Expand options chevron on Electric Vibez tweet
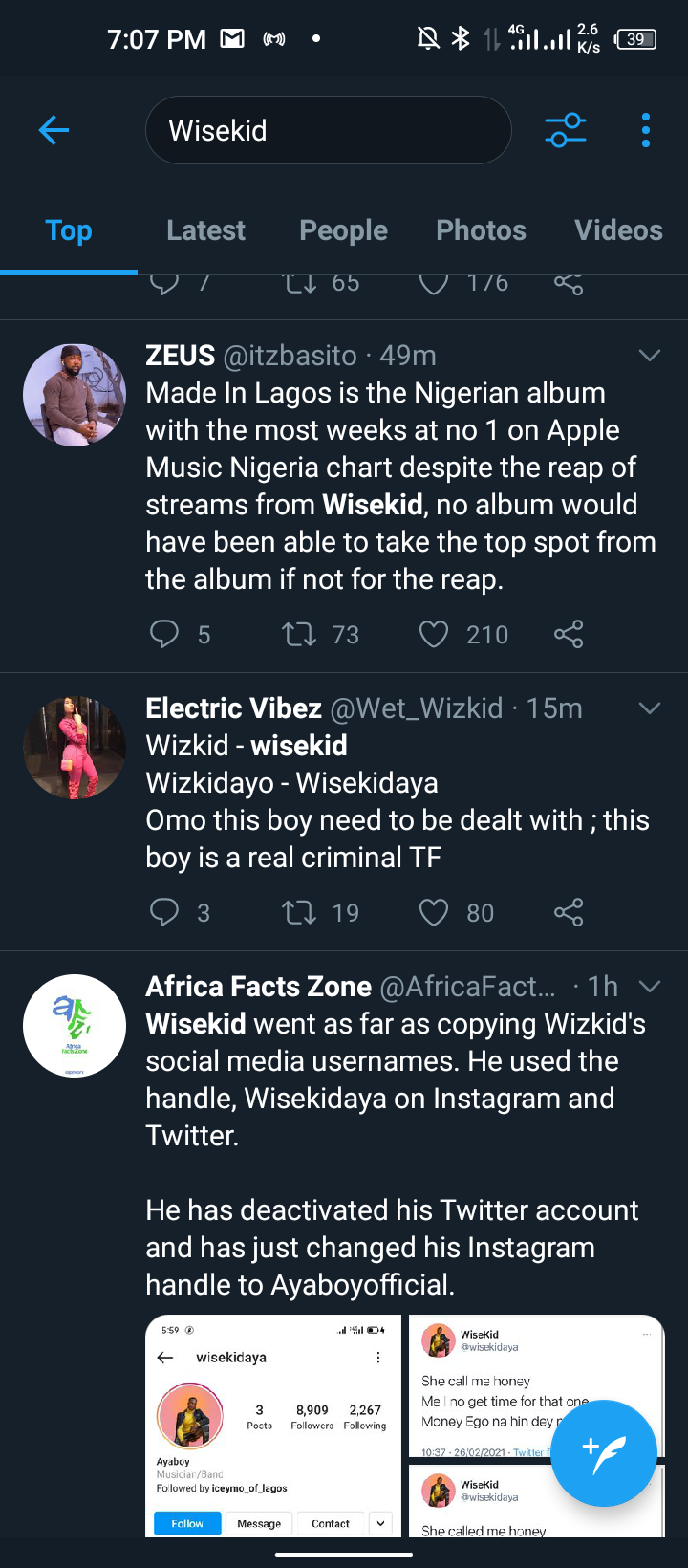This screenshot has height=1568, width=688. (x=650, y=708)
